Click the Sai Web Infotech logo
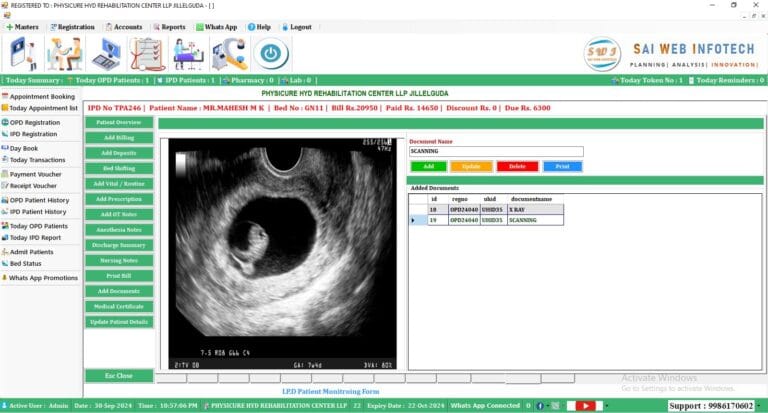 (x=602, y=54)
